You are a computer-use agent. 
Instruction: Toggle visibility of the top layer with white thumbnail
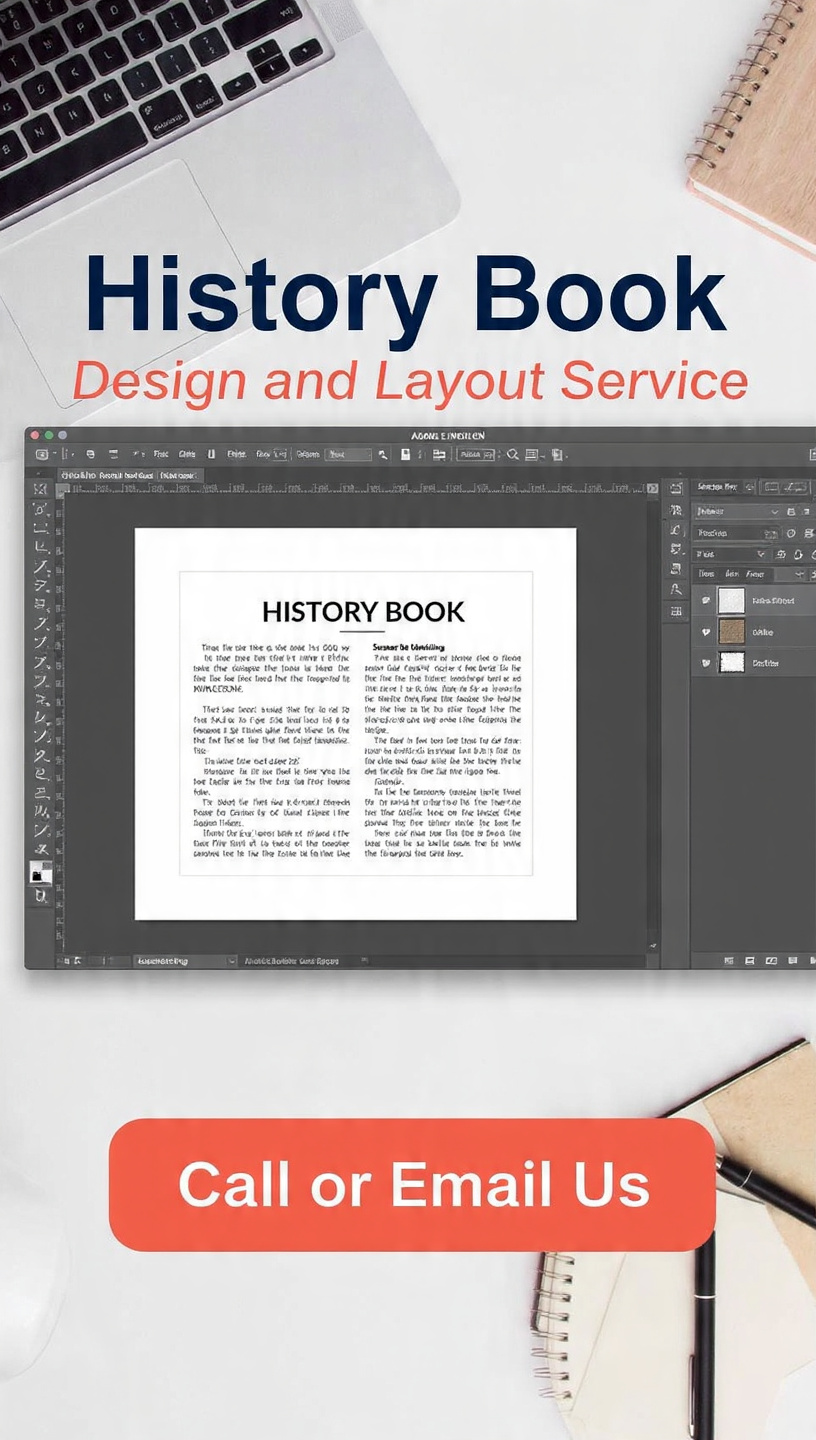pos(705,600)
